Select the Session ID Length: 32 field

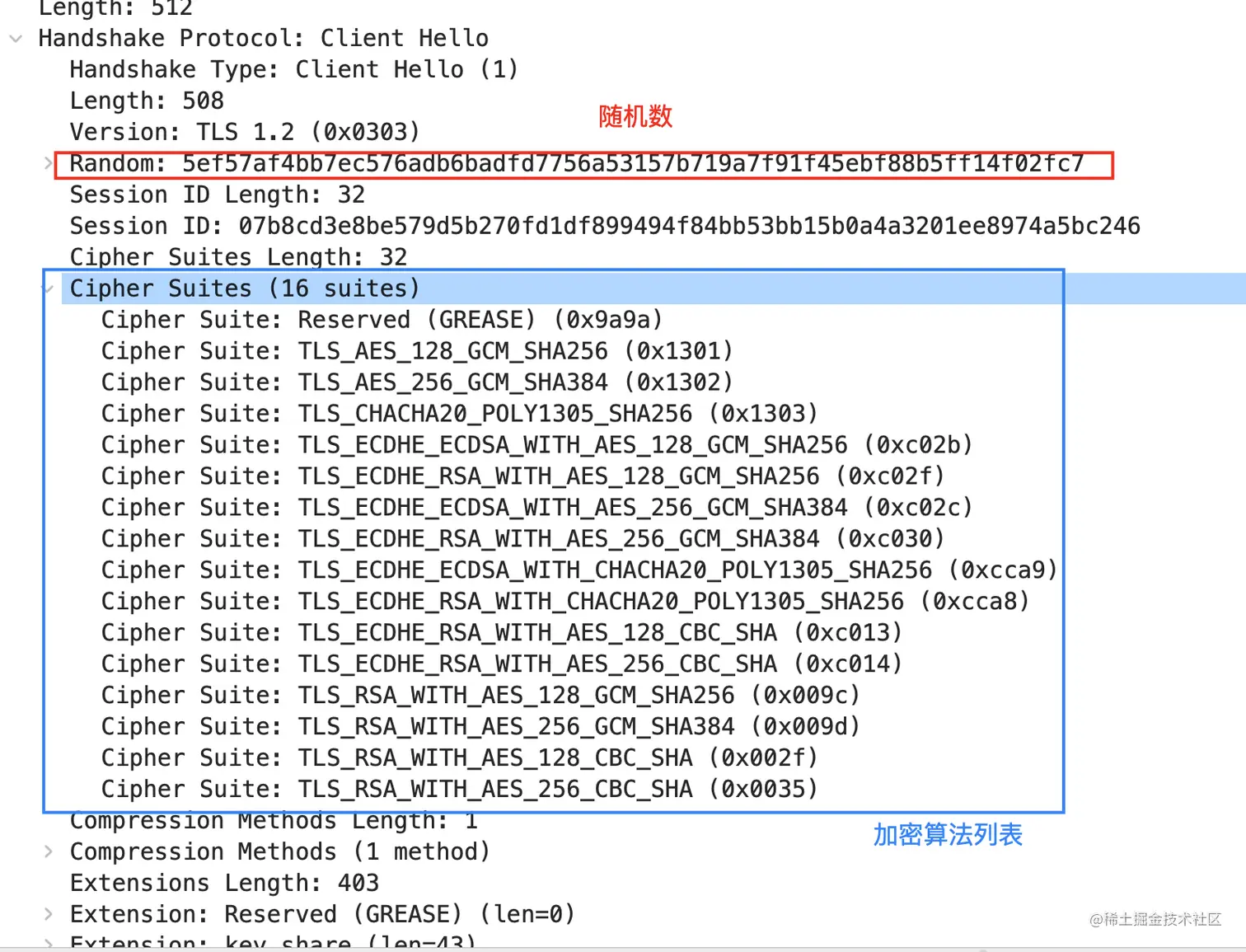pyautogui.click(x=218, y=195)
